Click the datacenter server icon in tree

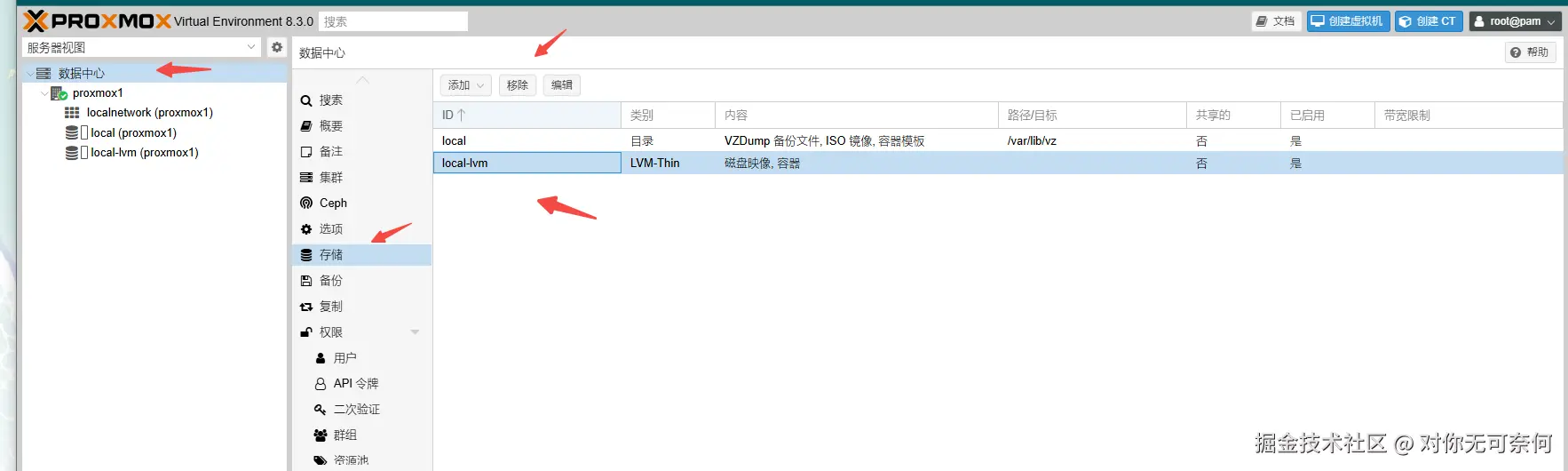(x=44, y=73)
